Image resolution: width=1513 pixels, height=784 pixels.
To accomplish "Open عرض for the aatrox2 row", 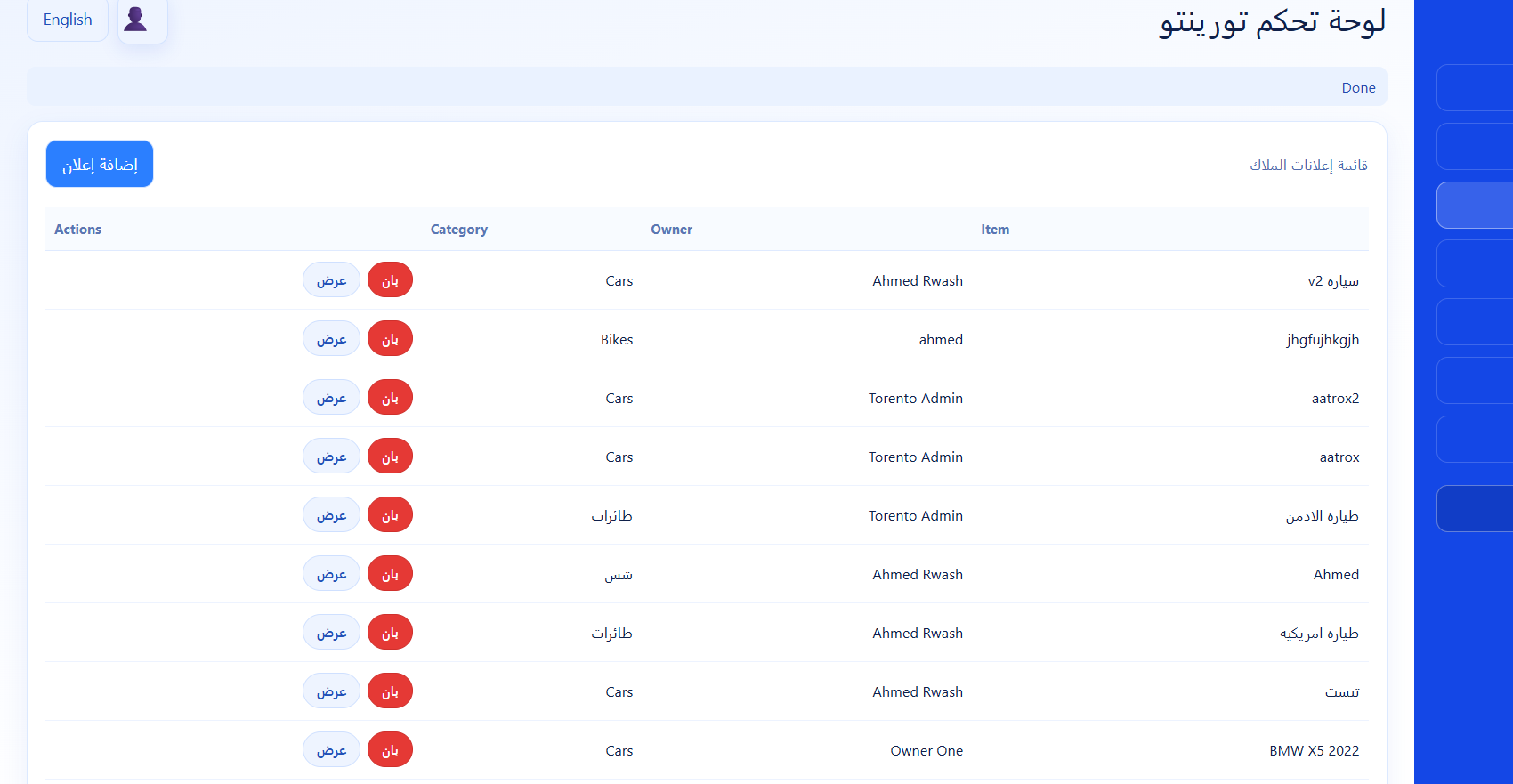I will tap(331, 398).
